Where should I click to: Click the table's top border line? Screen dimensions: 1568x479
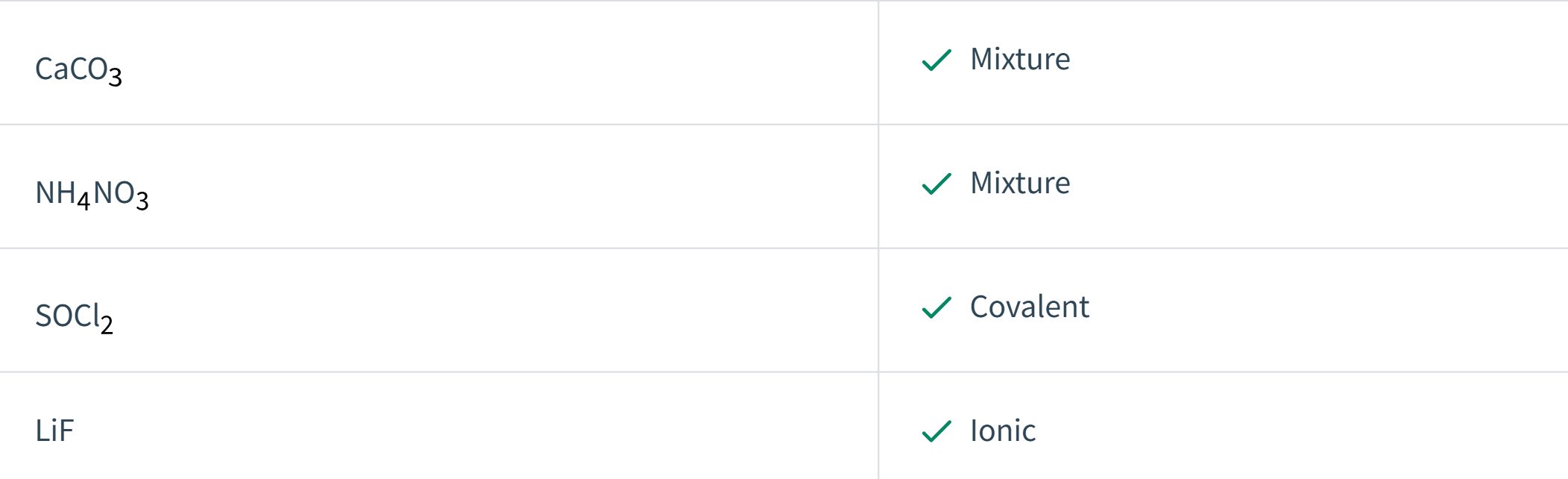pyautogui.click(x=784, y=1)
